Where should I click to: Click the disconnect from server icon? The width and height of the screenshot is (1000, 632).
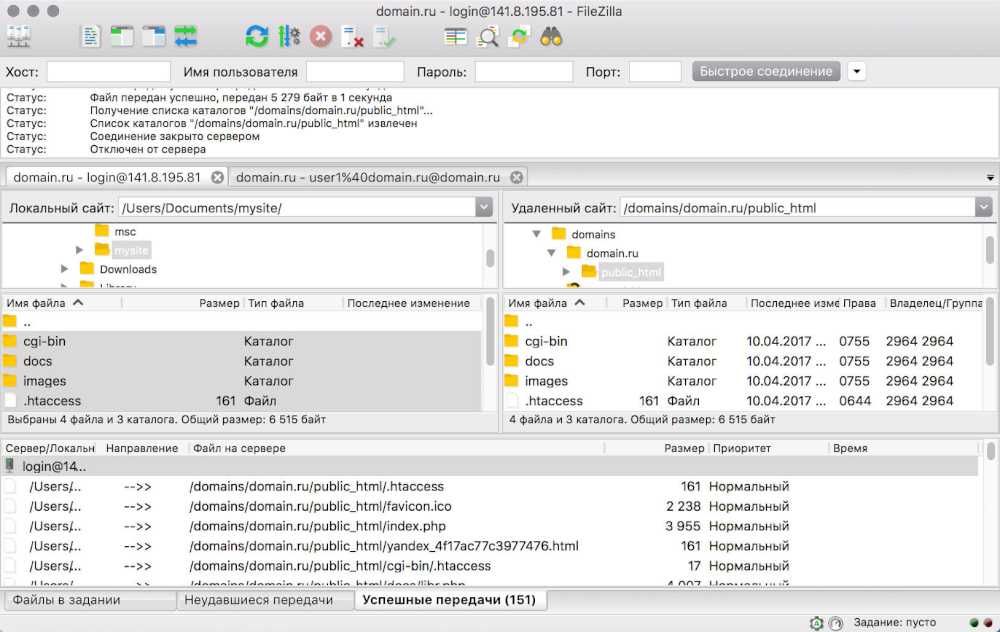(x=352, y=37)
